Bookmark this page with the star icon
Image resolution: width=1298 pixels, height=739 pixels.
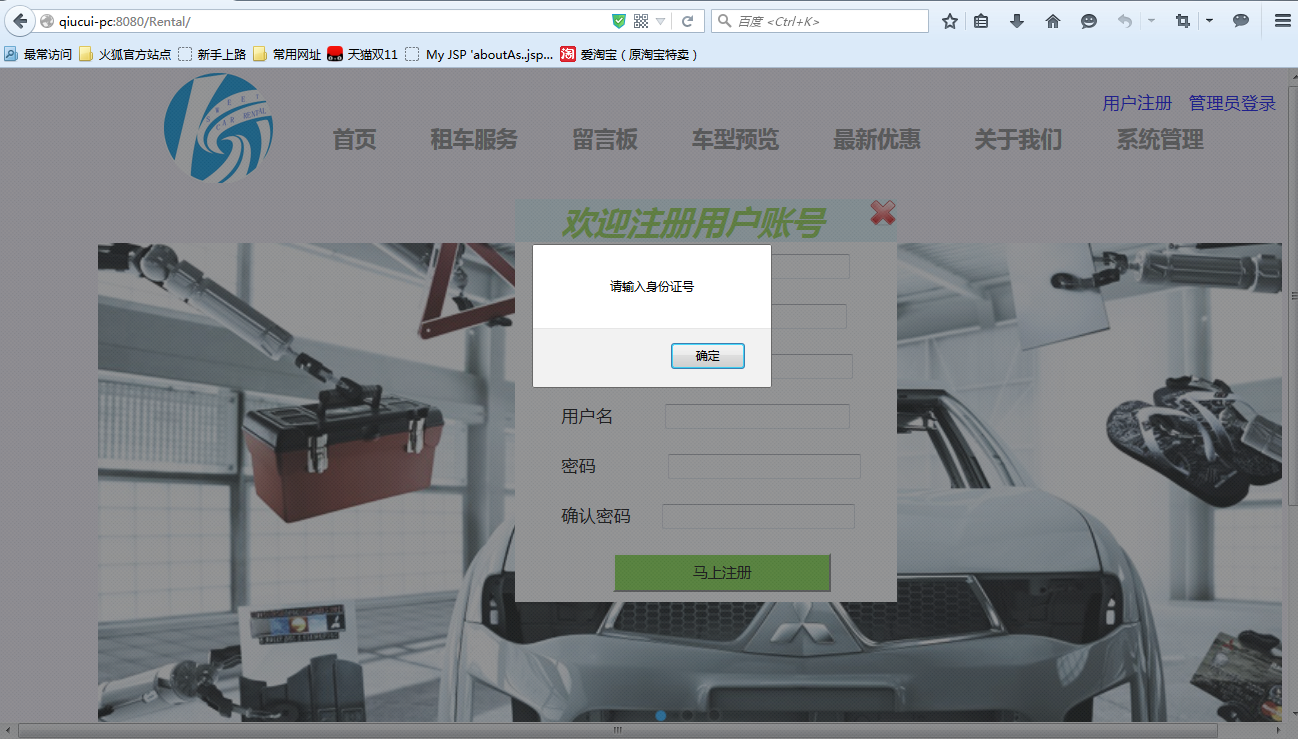[x=950, y=21]
